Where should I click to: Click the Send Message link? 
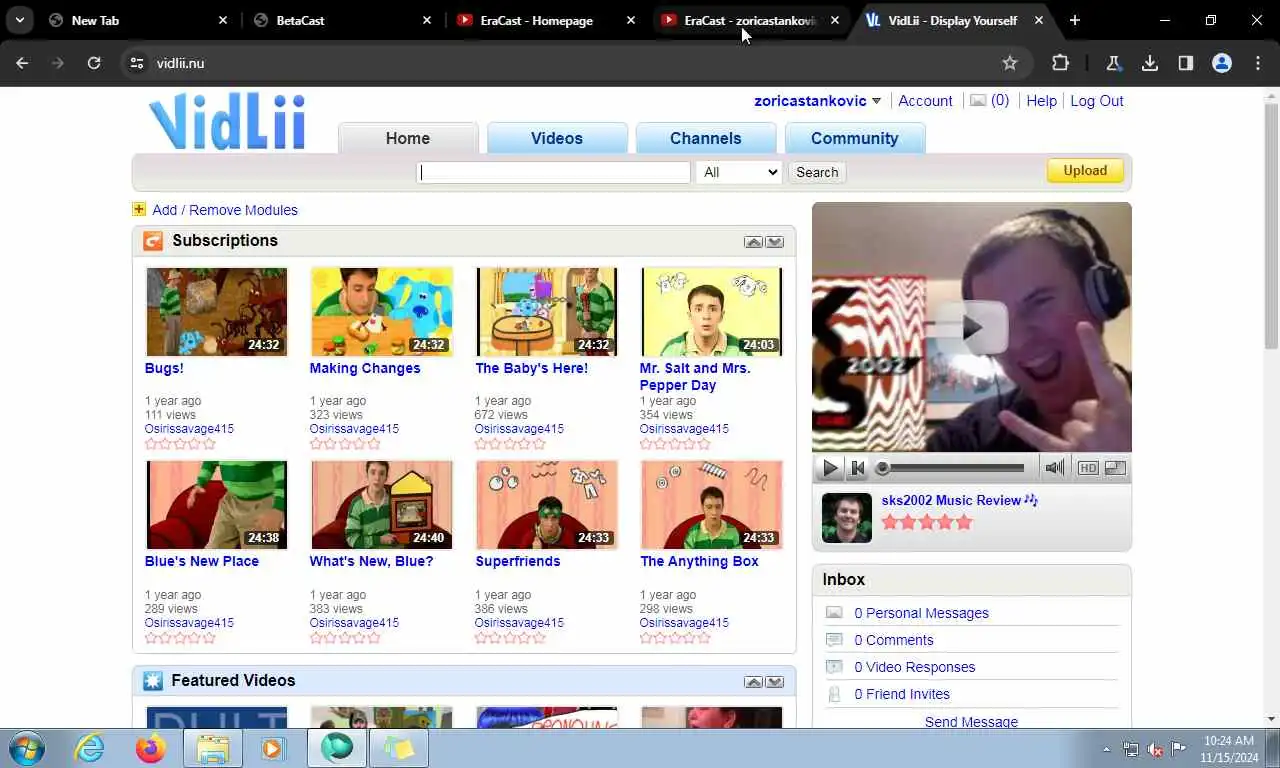tap(971, 722)
